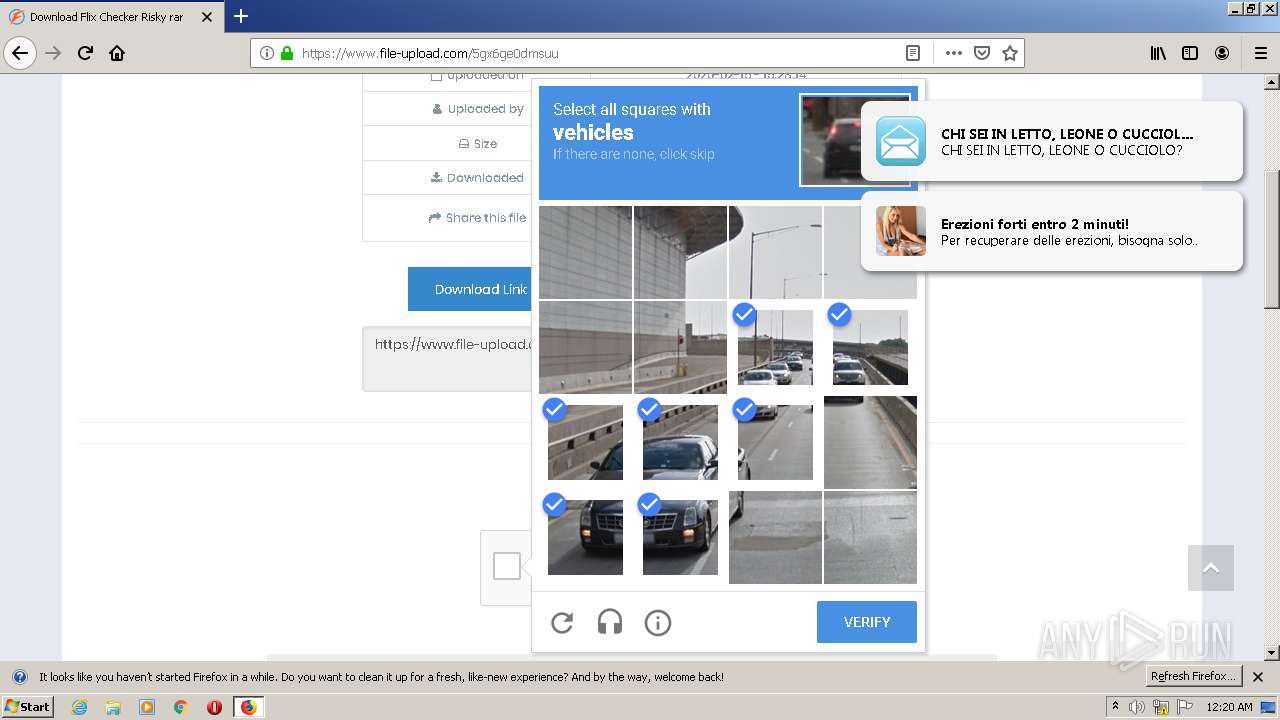The image size is (1280, 720).
Task: Get a new captcha challenge
Action: coord(562,623)
